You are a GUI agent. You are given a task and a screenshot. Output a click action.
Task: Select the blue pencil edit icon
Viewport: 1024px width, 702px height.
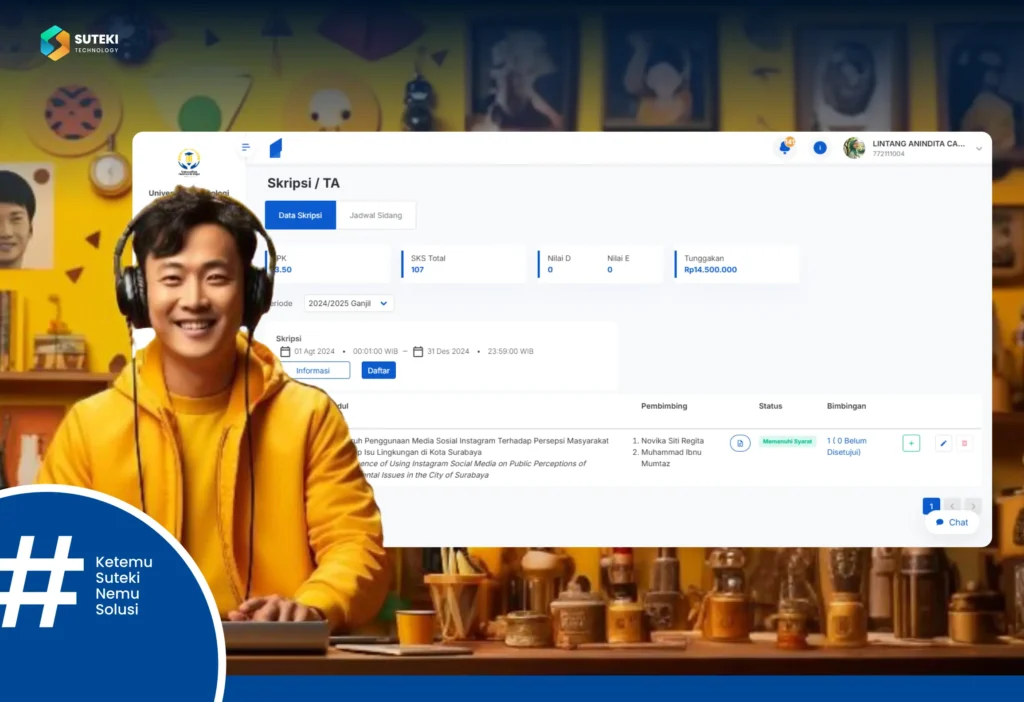pos(942,441)
